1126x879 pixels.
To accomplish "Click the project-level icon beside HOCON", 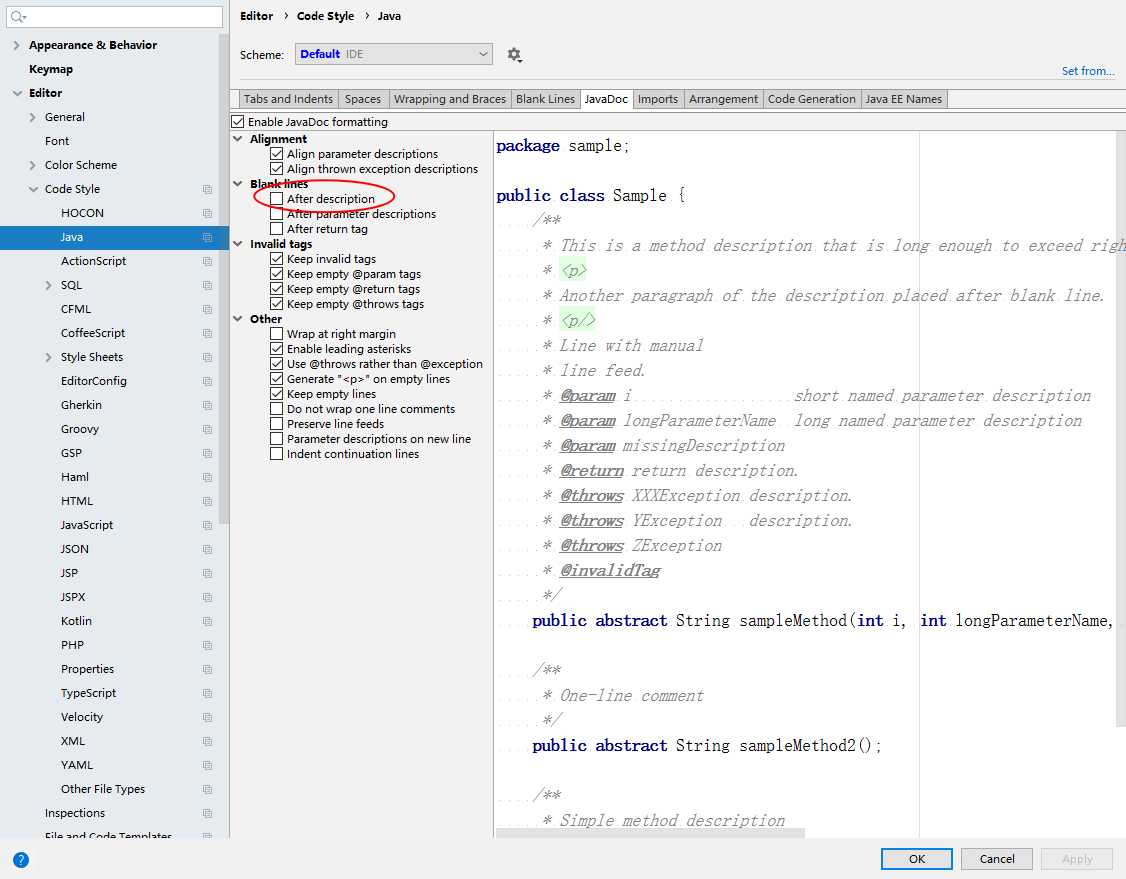I will coord(208,213).
